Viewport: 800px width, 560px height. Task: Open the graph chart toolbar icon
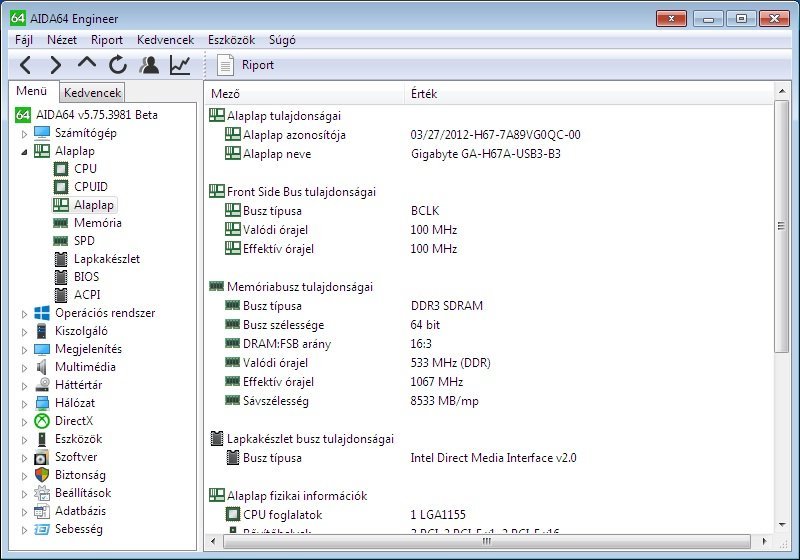[180, 65]
